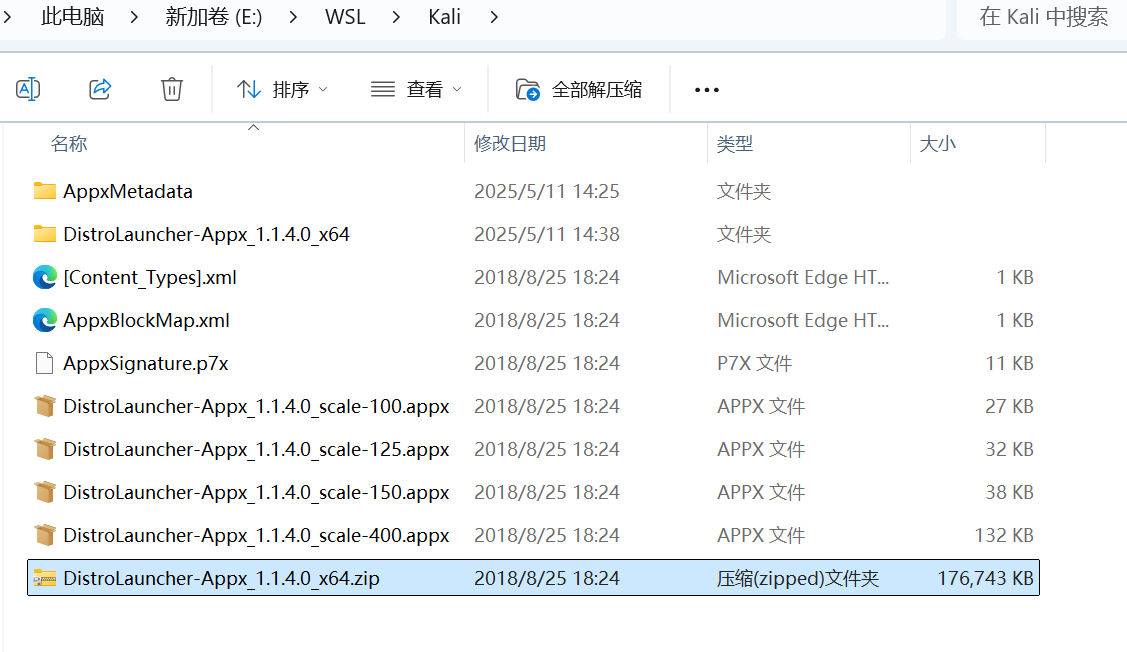The width and height of the screenshot is (1127, 652).
Task: Click the 2025/5/11 14:25 date cell
Action: coord(546,191)
